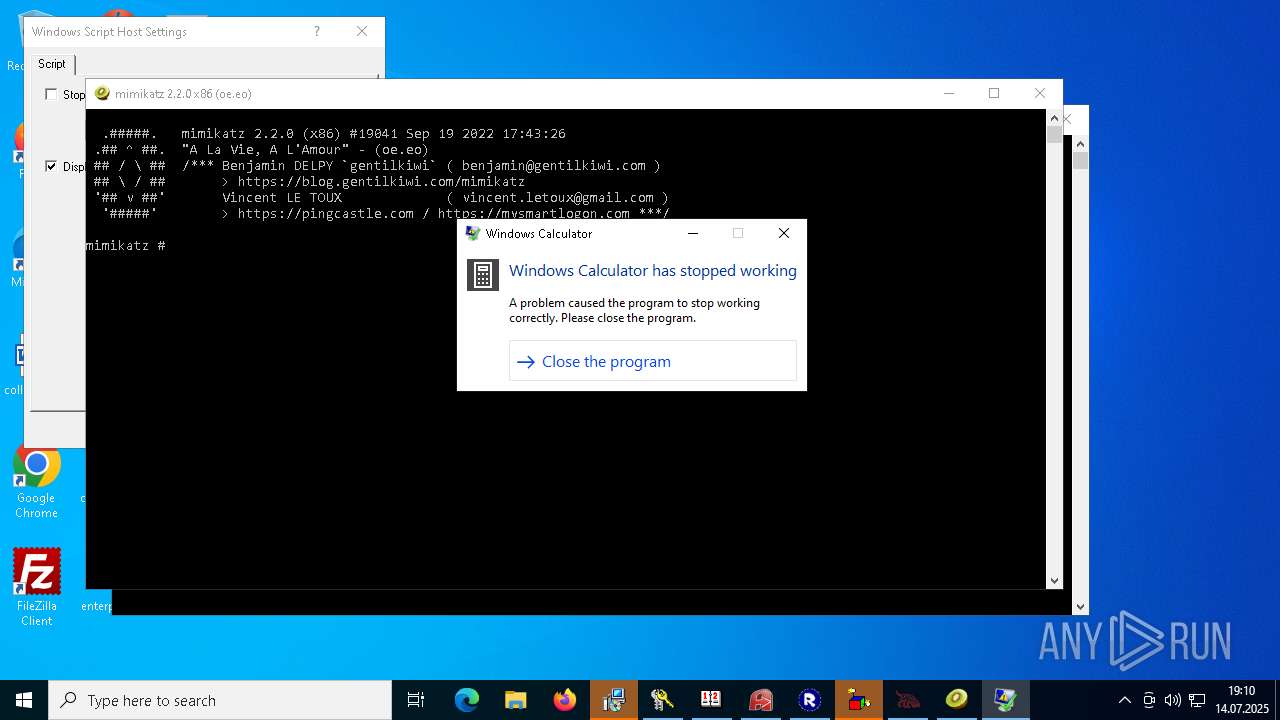Close the program in the Windows Calculator dialog
This screenshot has width=1280, height=720.
point(653,361)
